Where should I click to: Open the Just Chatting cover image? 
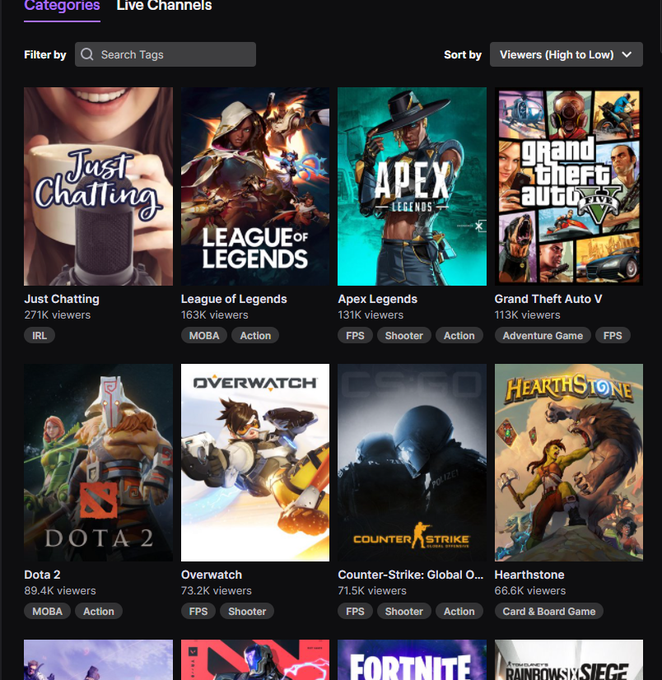coord(98,186)
